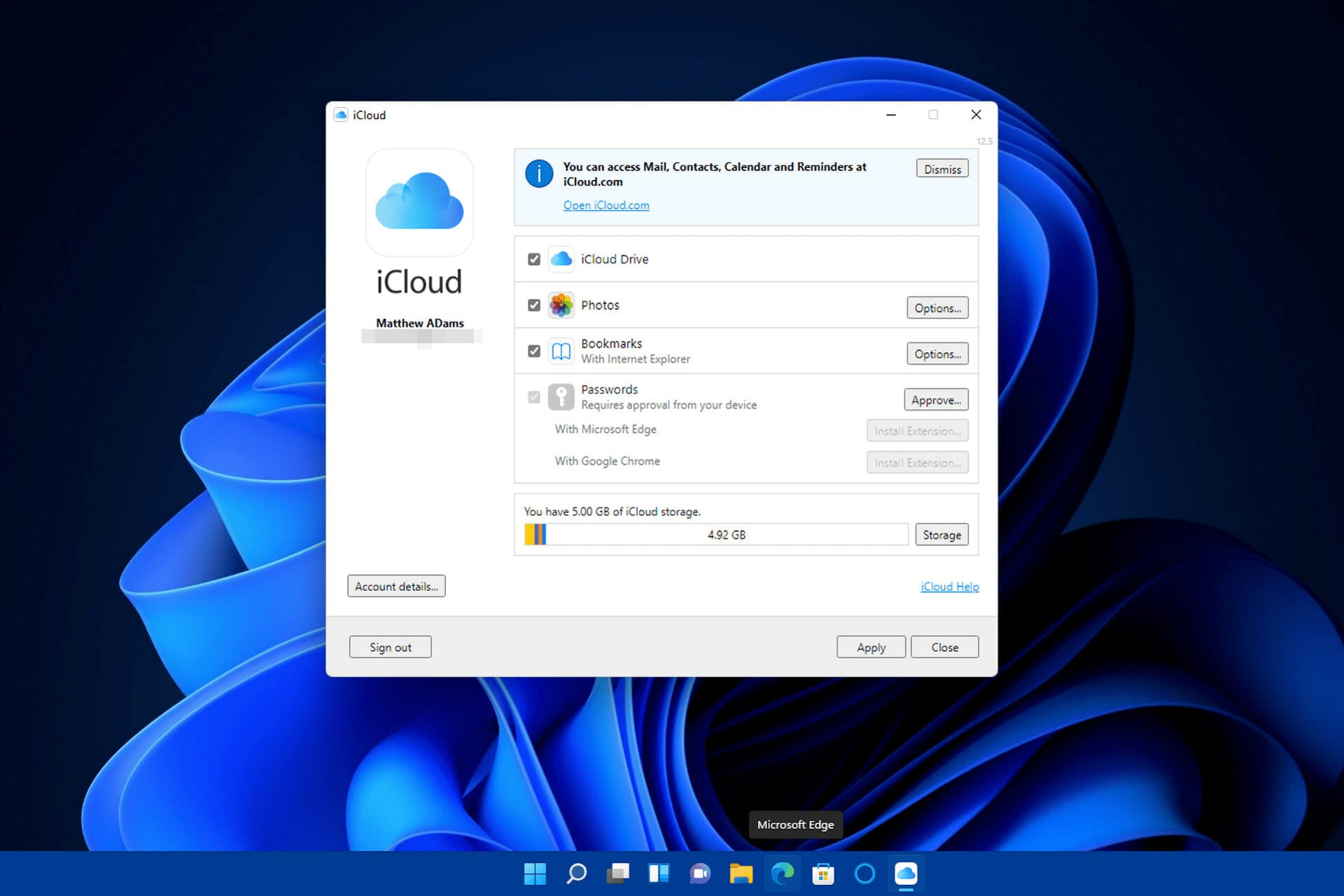Toggle iCloud Drive checkbox on
1344x896 pixels.
(x=533, y=259)
